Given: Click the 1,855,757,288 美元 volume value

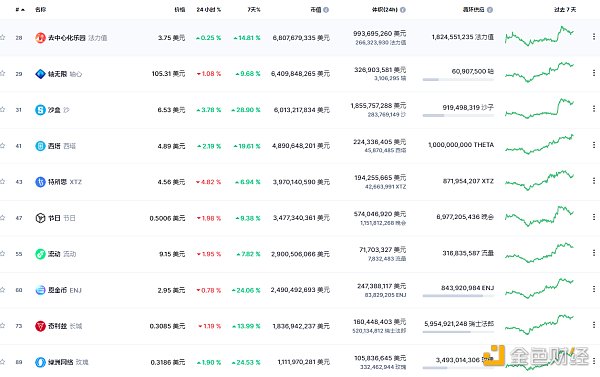Looking at the screenshot, I should [378, 105].
